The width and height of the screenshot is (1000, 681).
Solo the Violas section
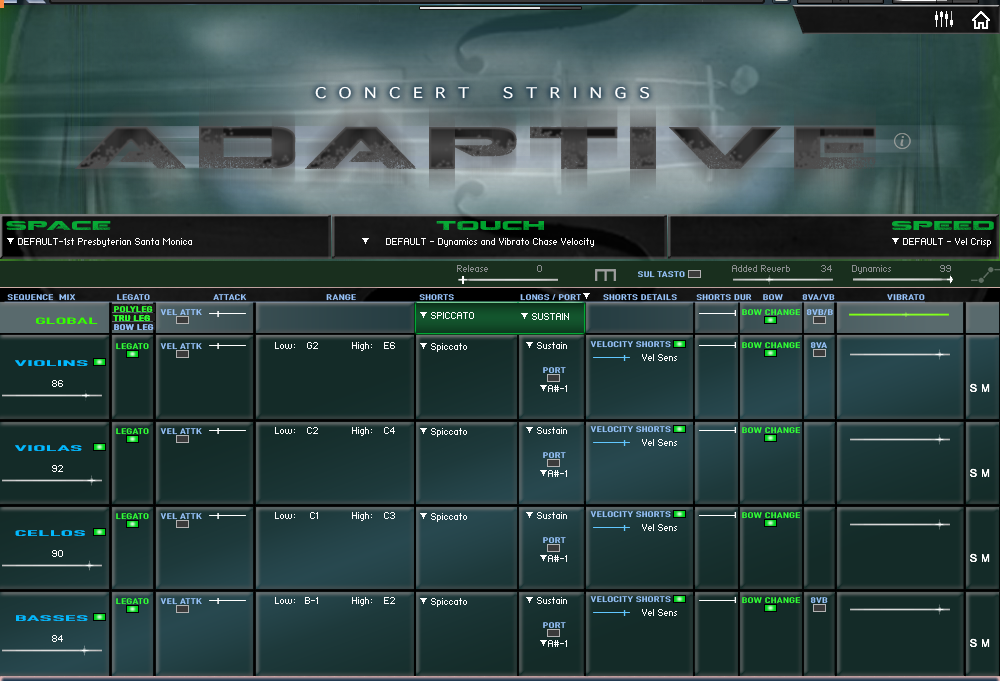tap(973, 473)
